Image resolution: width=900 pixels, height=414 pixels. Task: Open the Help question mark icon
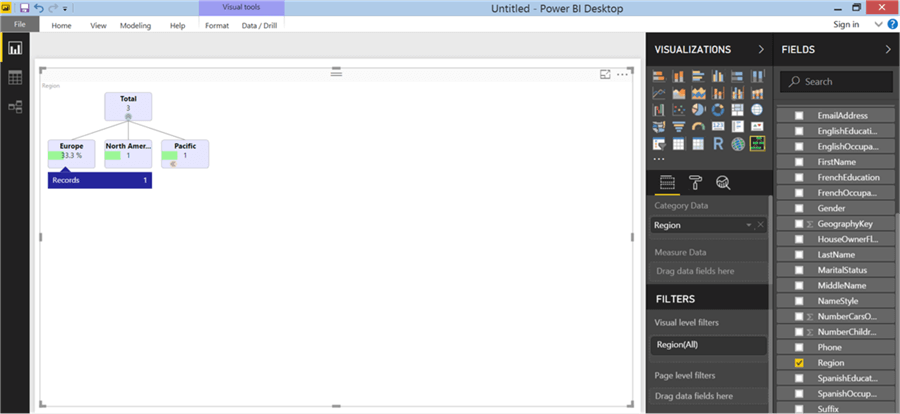[893, 24]
